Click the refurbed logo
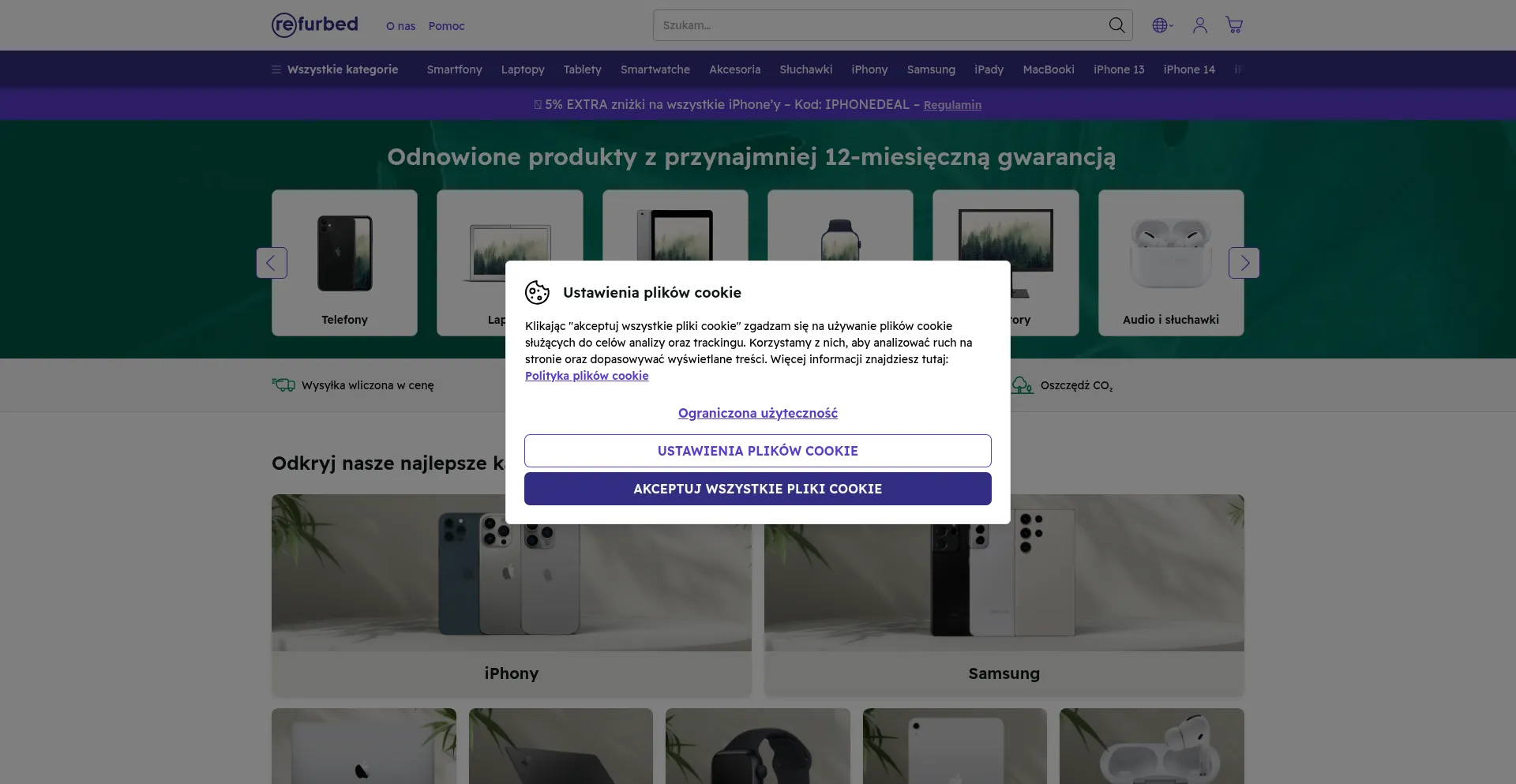 tap(315, 25)
